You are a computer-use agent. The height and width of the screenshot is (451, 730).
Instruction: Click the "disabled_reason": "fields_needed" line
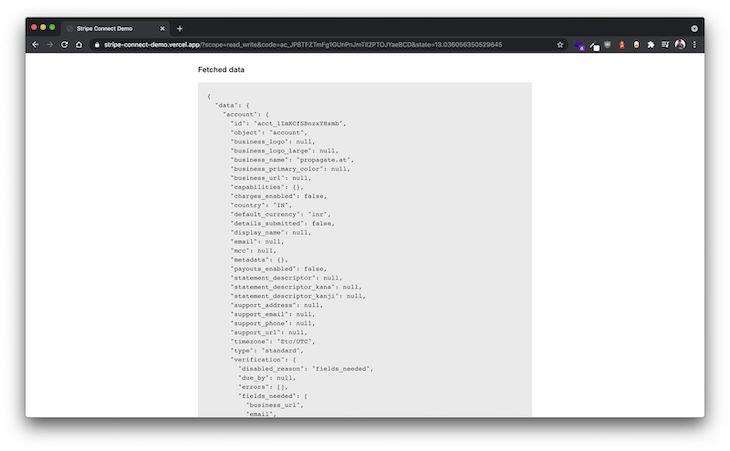point(305,369)
